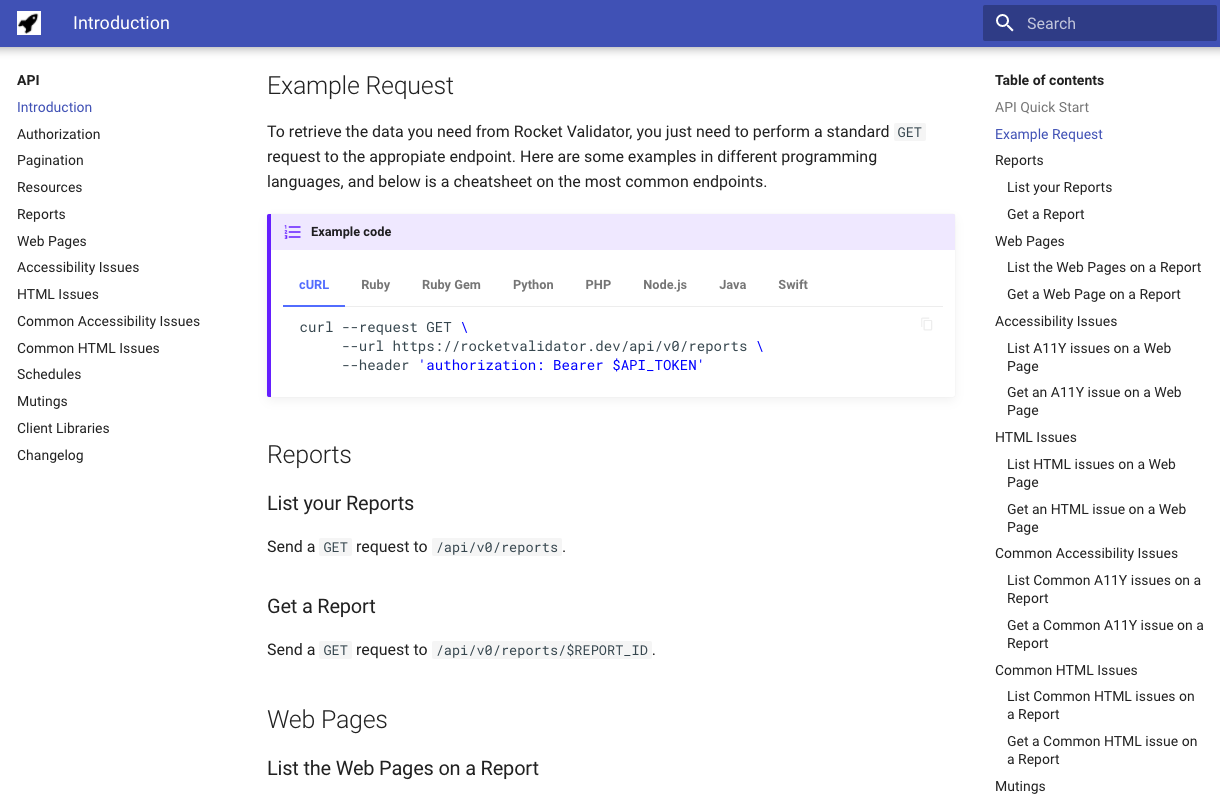Jump to Get a Web Page on a Report
This screenshot has width=1220, height=803.
1094,294
